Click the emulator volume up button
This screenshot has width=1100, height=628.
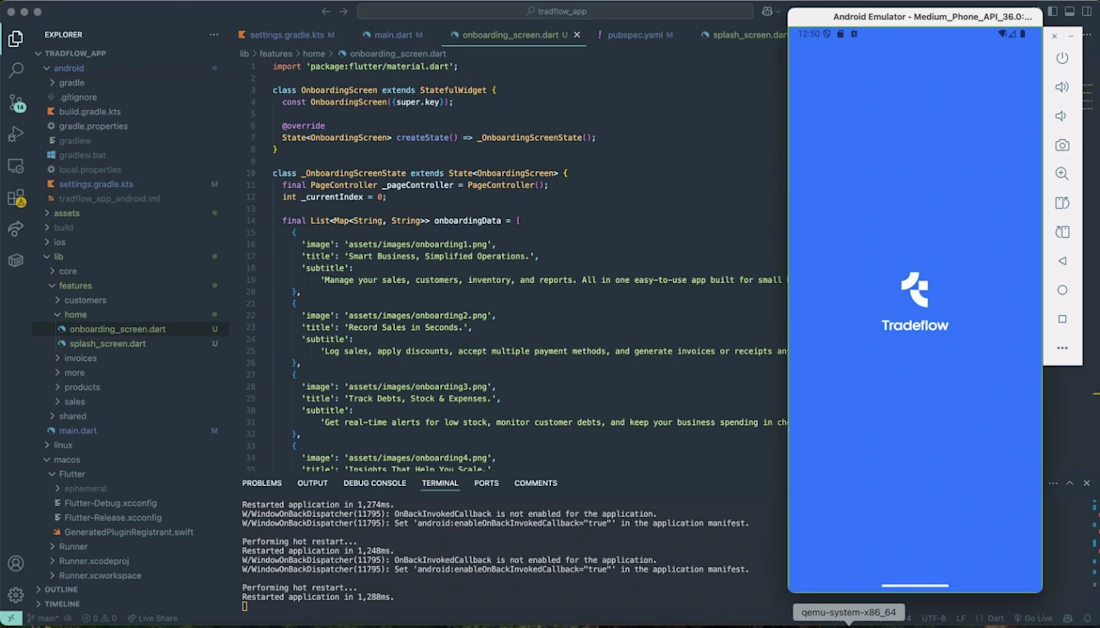1062,87
